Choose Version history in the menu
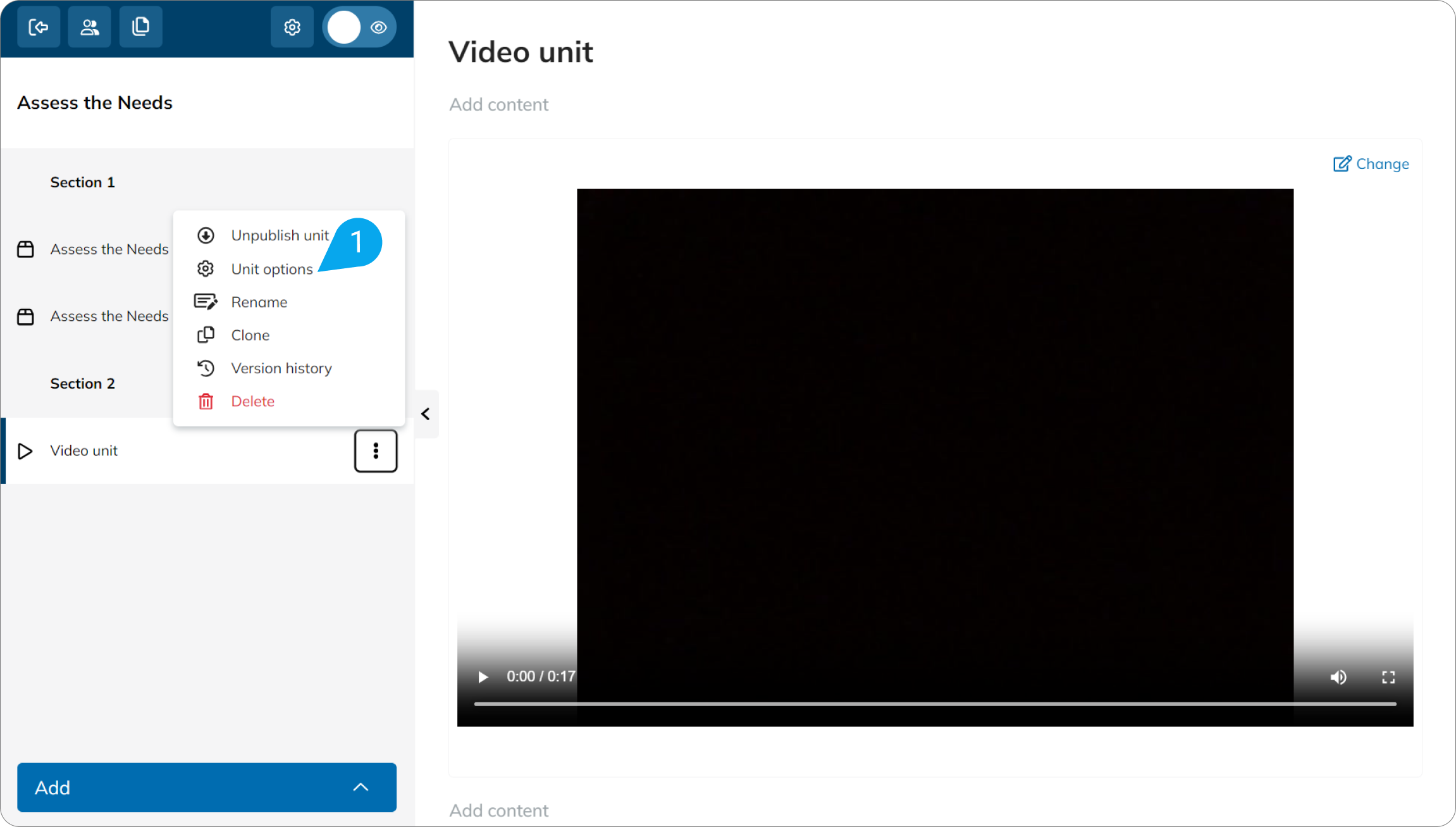 tap(281, 368)
